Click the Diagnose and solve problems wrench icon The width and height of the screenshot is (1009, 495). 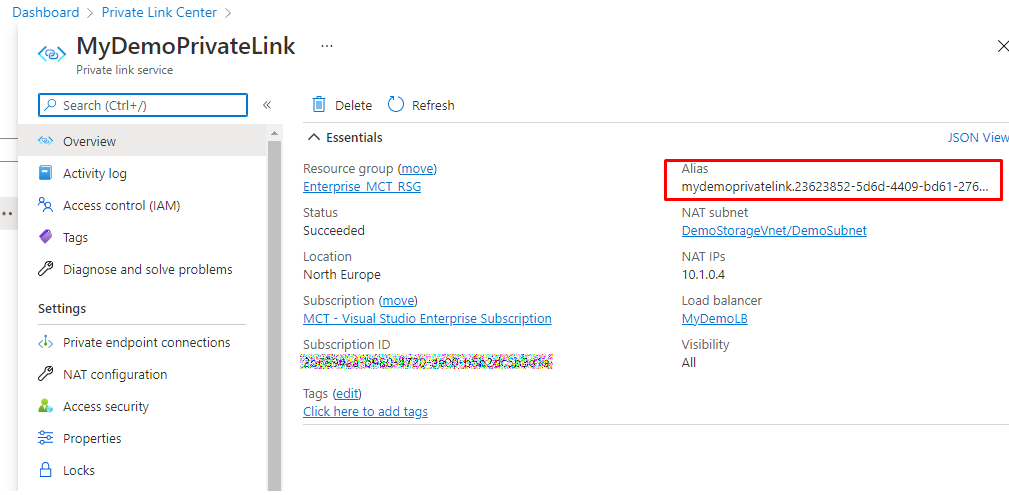(x=45, y=269)
